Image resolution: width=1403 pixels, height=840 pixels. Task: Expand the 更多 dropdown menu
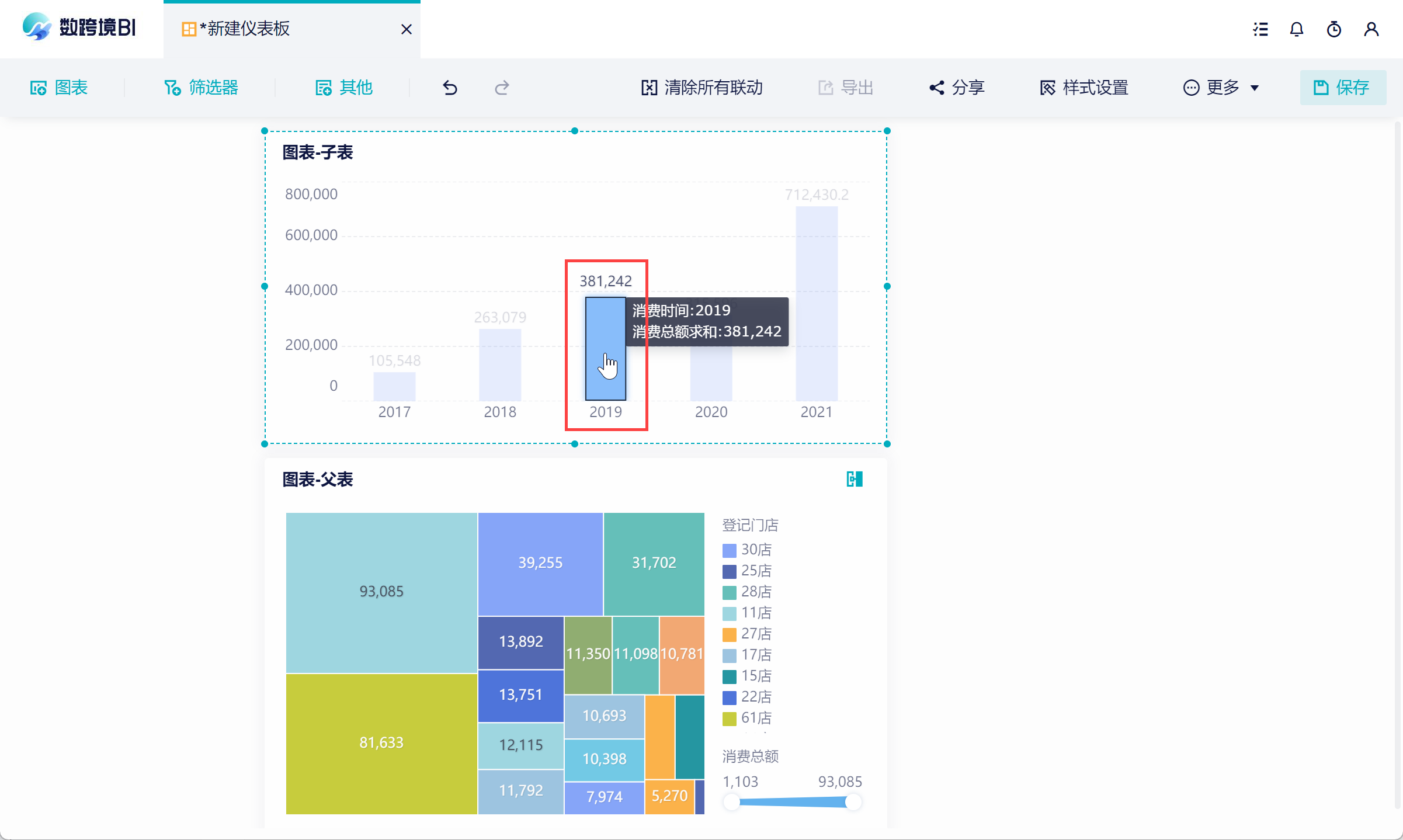(x=1221, y=88)
